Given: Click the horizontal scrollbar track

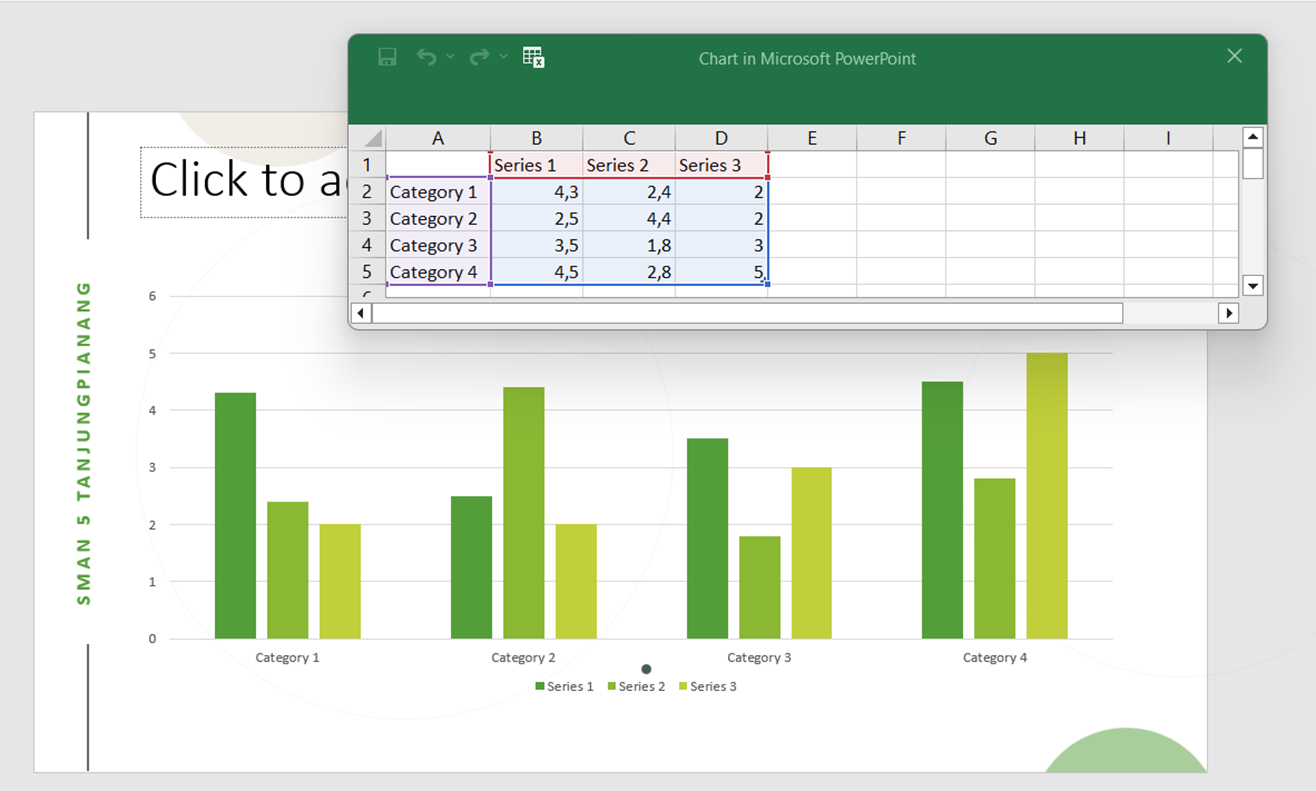Looking at the screenshot, I should (1170, 313).
